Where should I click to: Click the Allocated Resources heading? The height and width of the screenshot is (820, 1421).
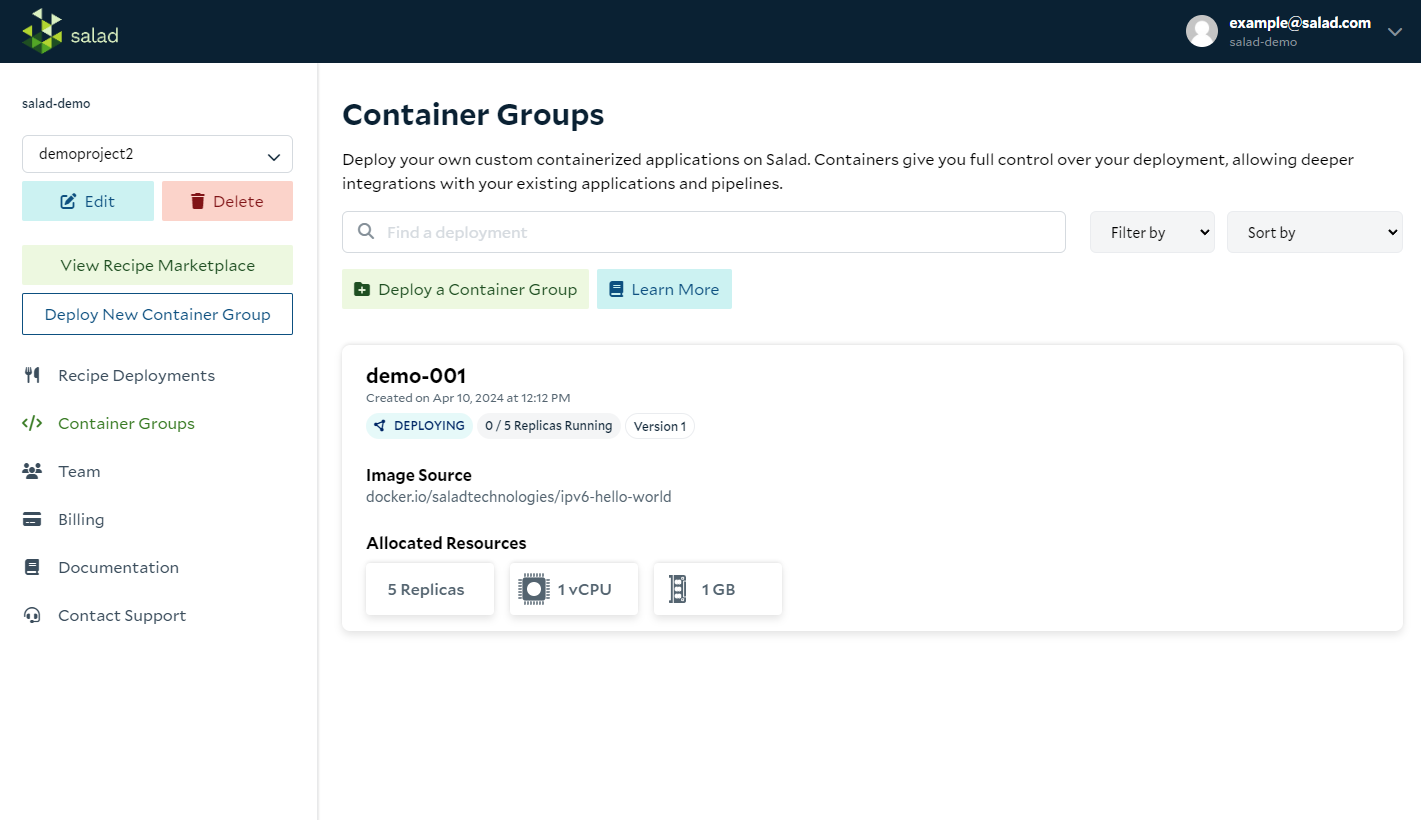click(446, 543)
